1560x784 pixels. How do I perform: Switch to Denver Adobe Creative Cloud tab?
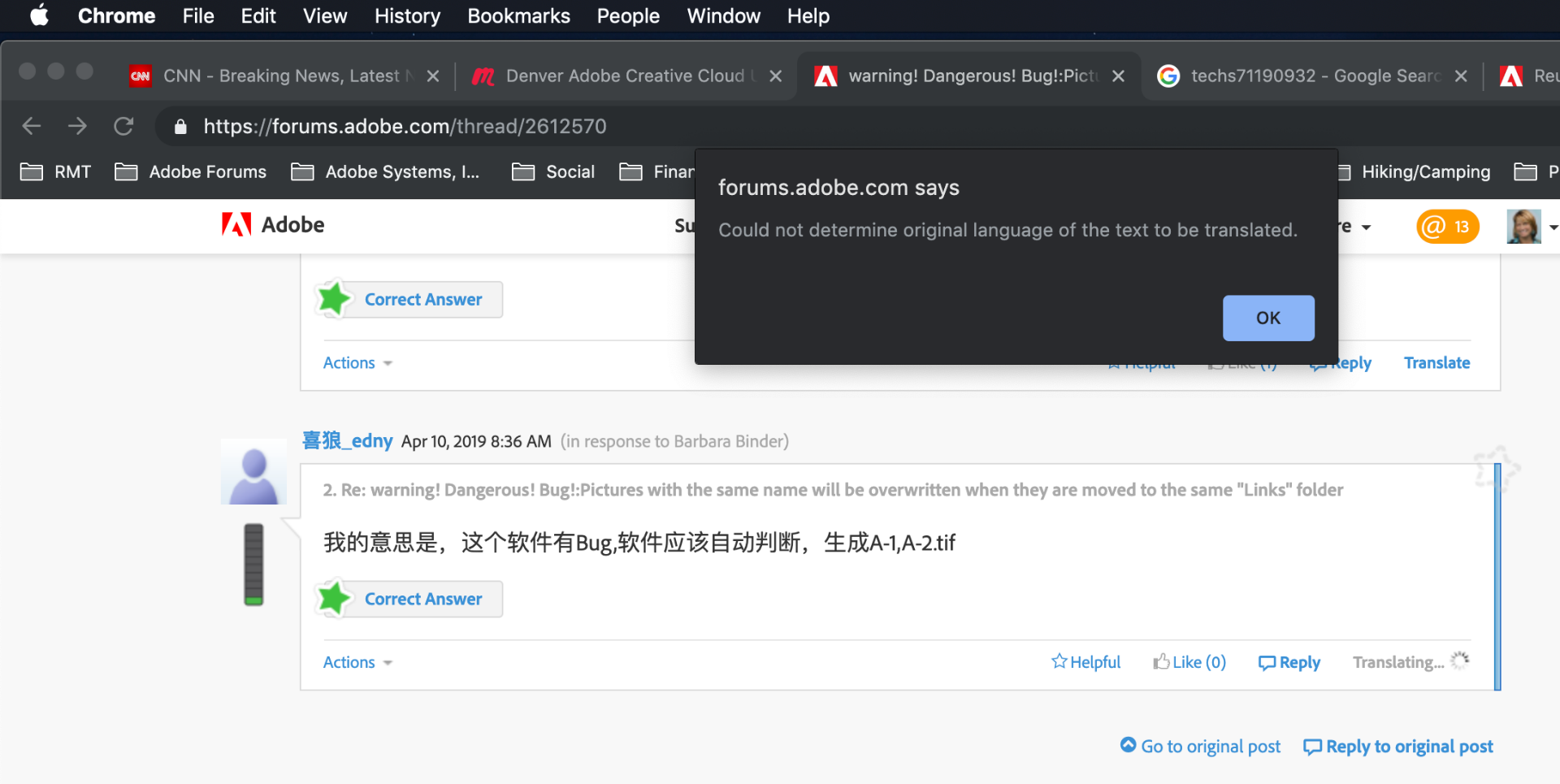click(x=626, y=76)
